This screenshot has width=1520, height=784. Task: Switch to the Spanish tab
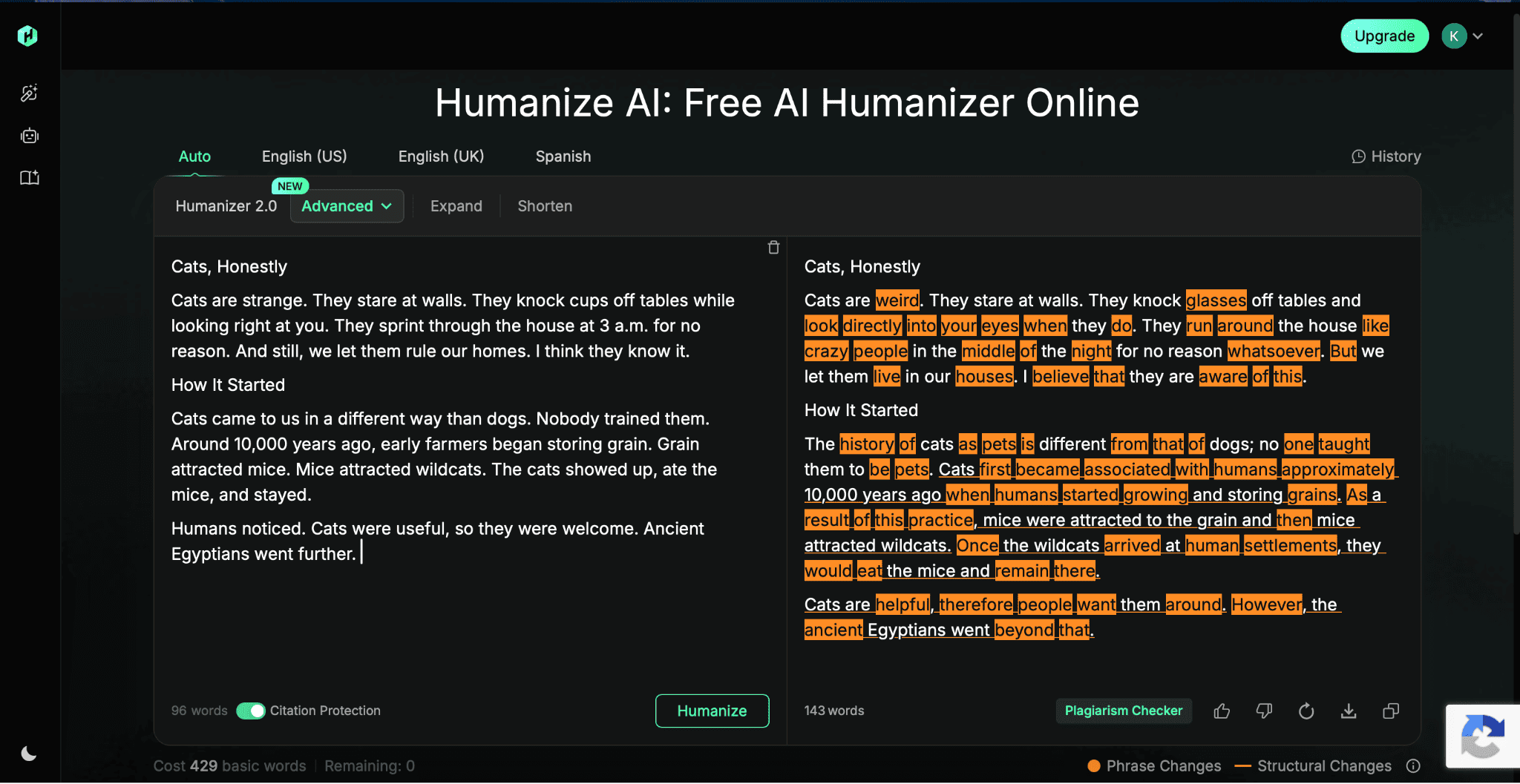(x=563, y=157)
